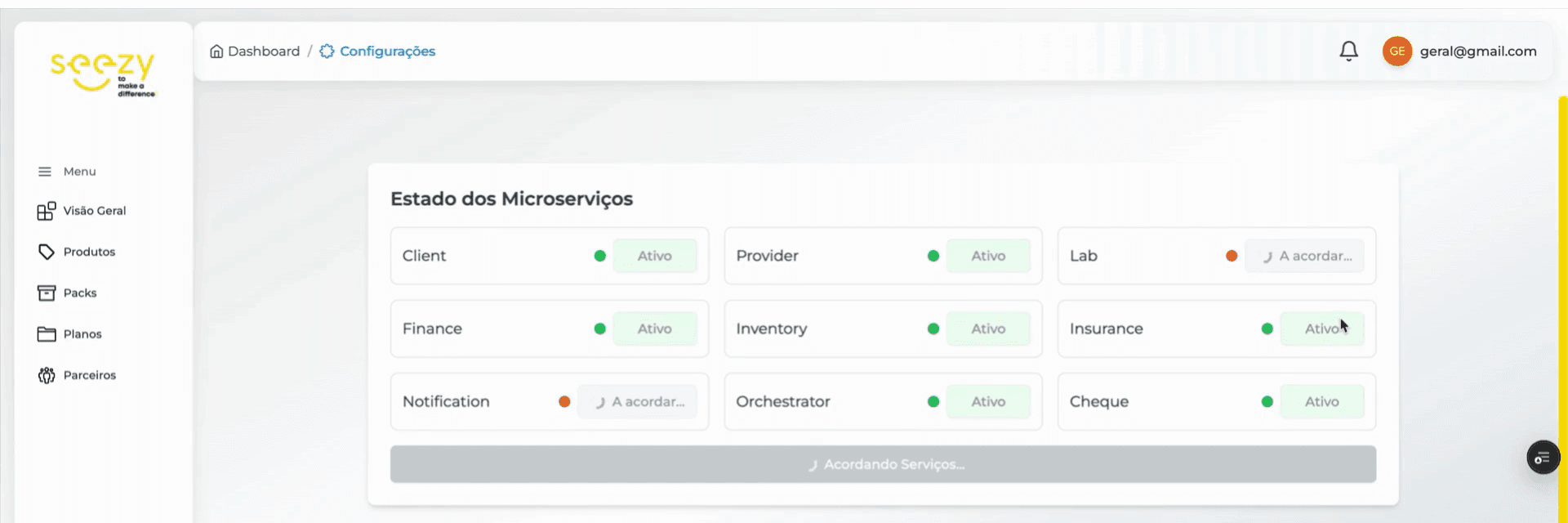Open Produtos in sidebar

(x=89, y=252)
